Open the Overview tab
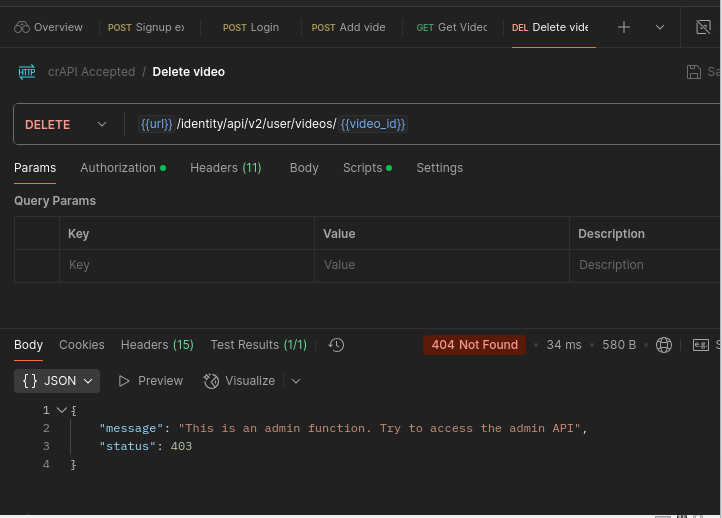This screenshot has height=518, width=722. point(48,27)
